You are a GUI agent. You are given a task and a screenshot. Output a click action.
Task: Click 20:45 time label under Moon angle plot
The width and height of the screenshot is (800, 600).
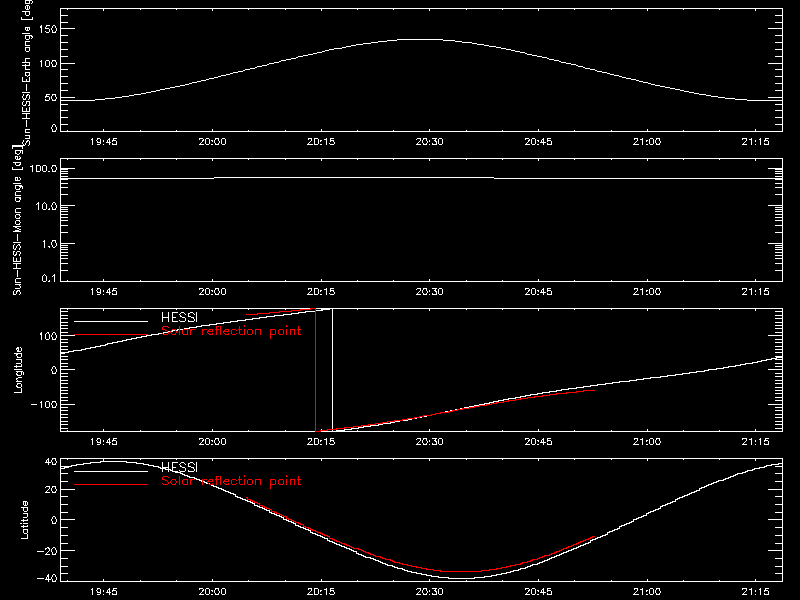(538, 292)
